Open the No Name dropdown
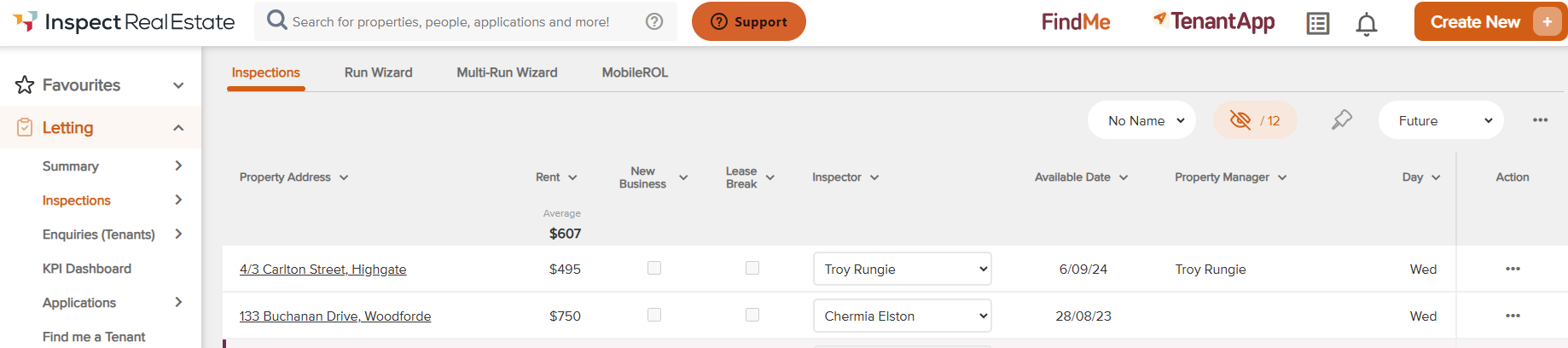 [1141, 120]
